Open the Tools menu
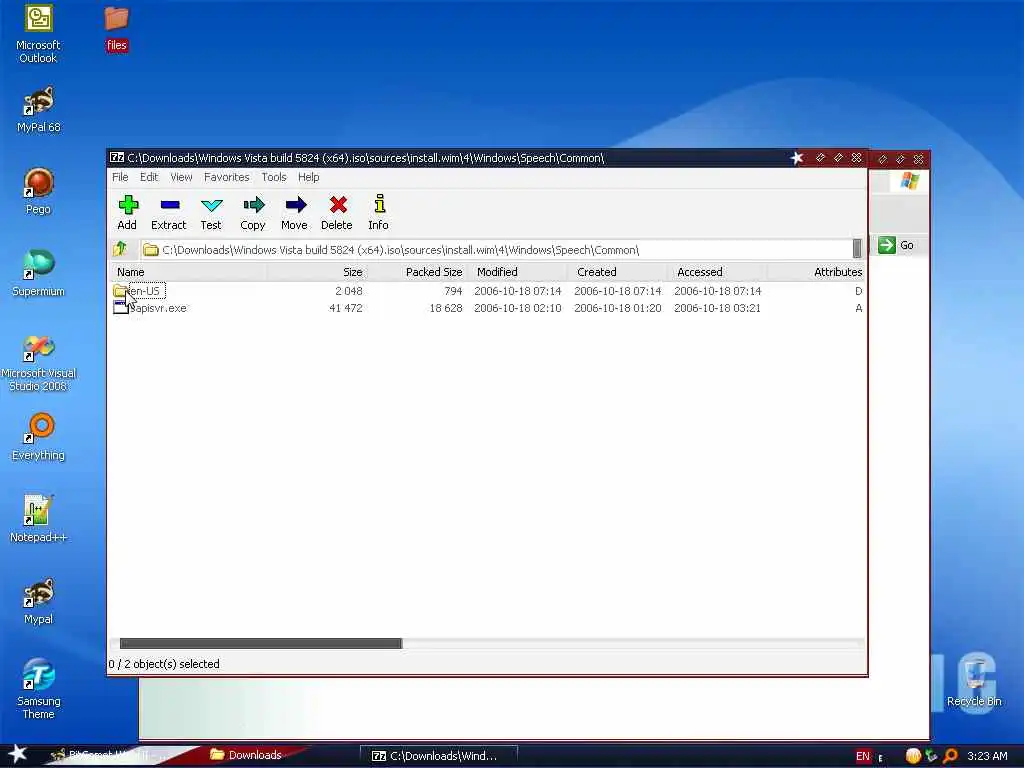The image size is (1024, 768). tap(274, 177)
